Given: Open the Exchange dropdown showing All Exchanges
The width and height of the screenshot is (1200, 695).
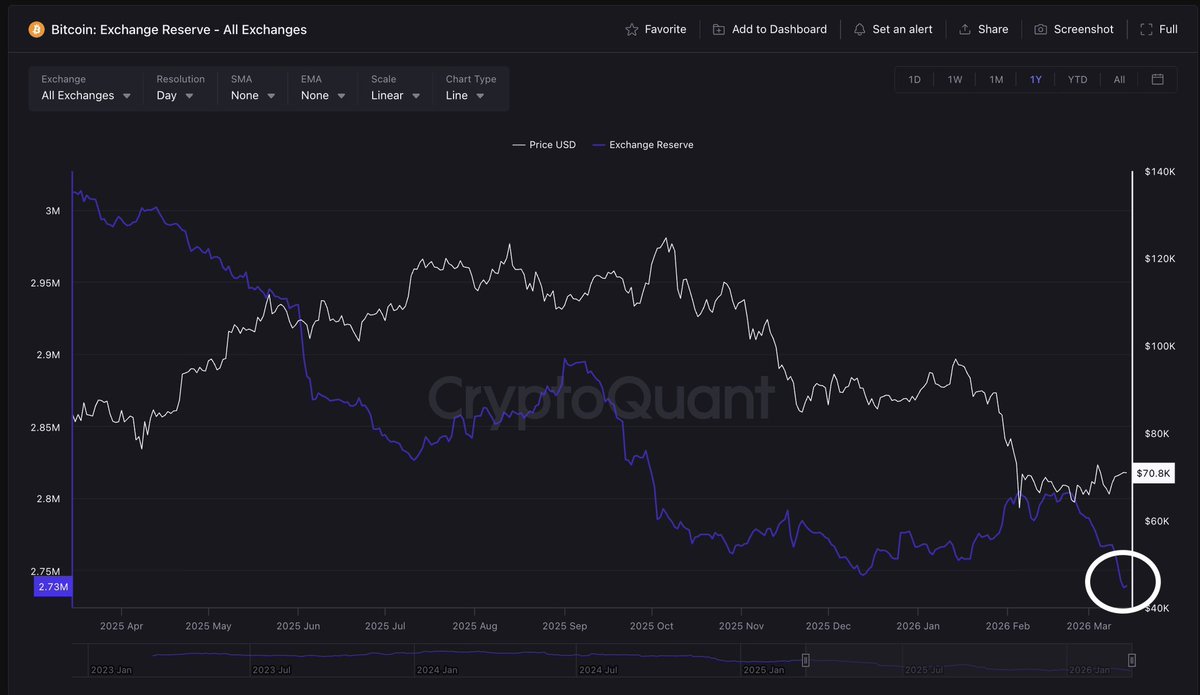Looking at the screenshot, I should tap(85, 95).
